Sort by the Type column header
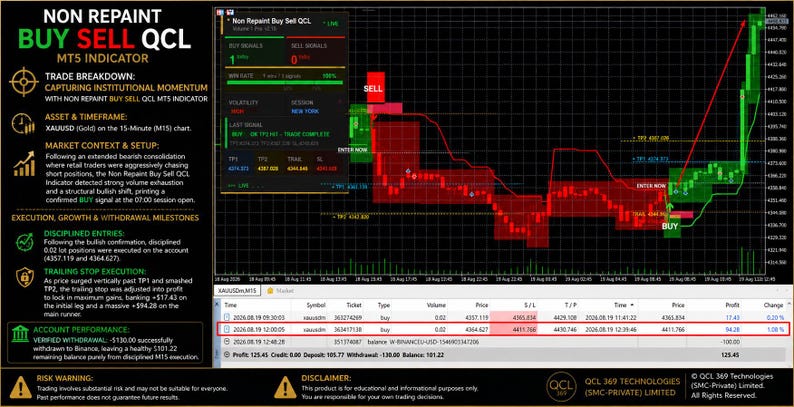Image resolution: width=794 pixels, height=407 pixels. [384, 305]
